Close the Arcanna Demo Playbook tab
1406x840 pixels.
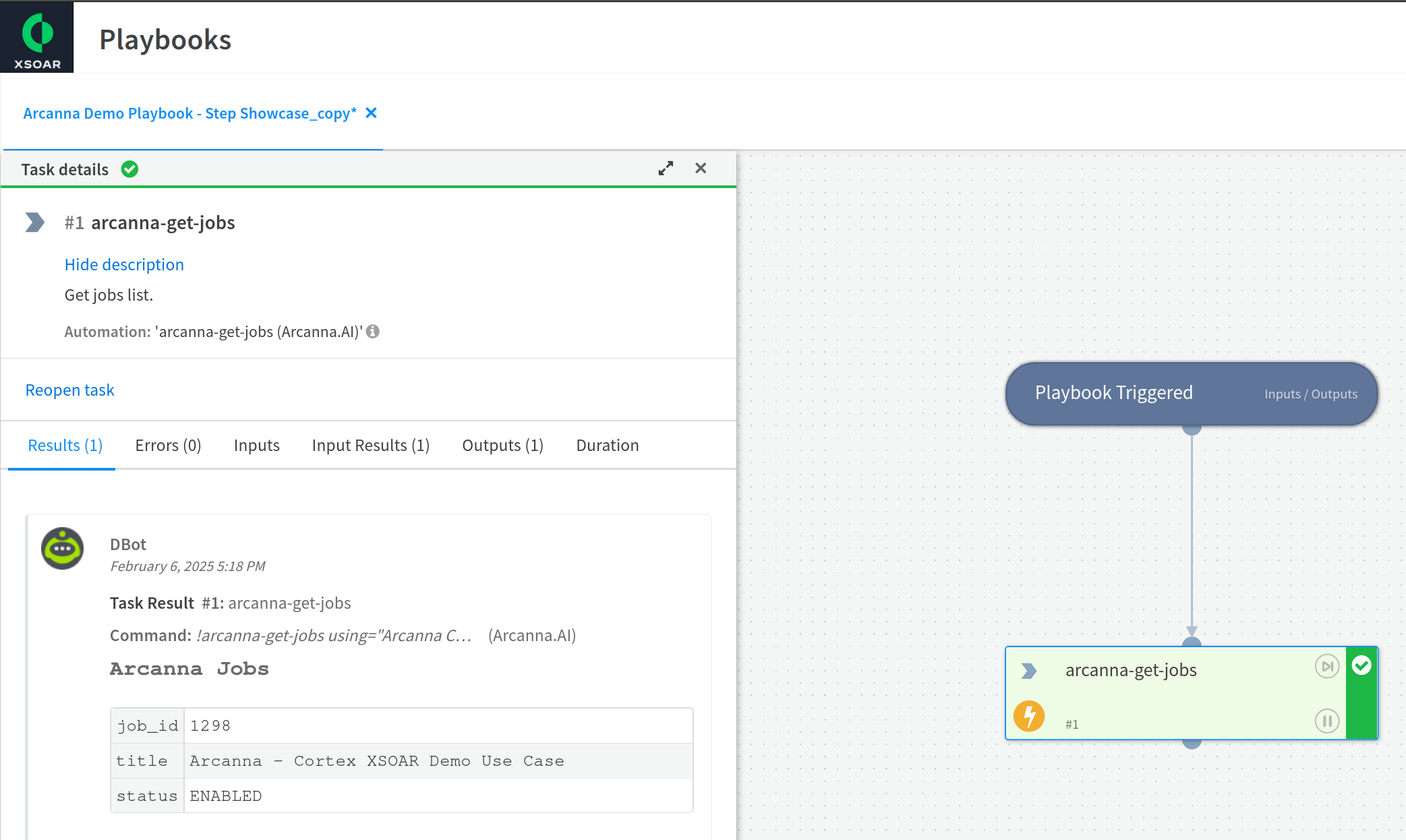(x=371, y=113)
